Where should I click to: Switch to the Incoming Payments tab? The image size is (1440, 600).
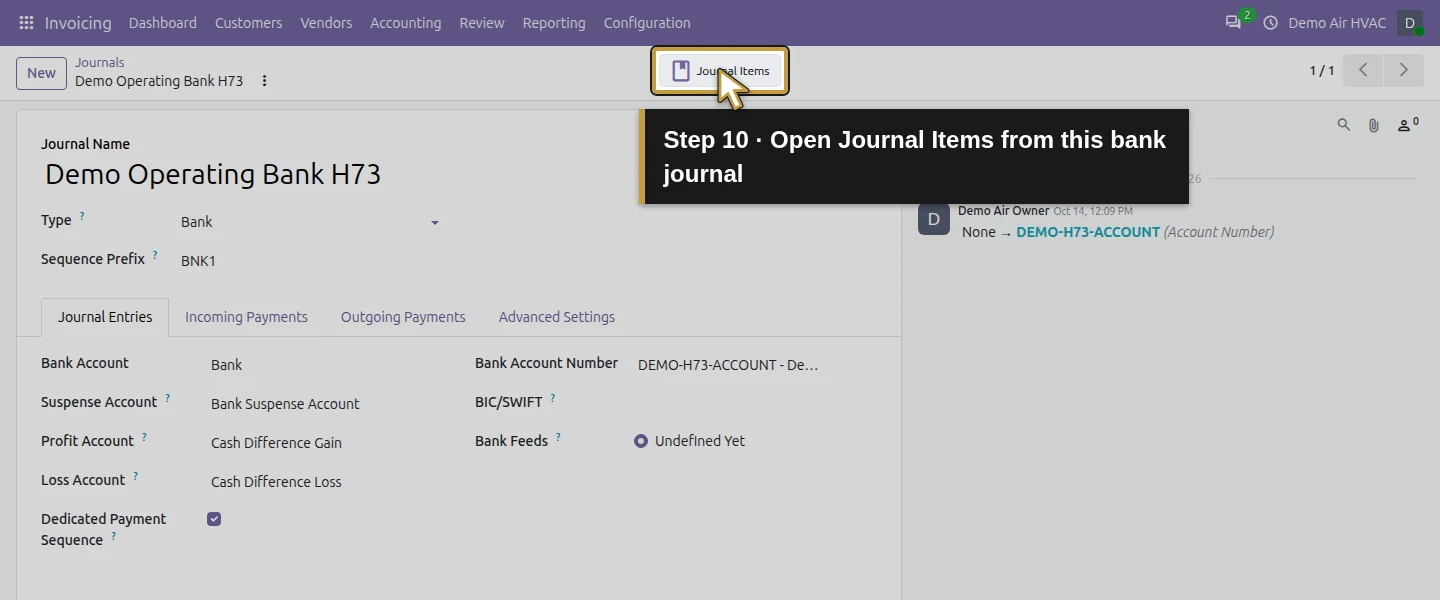click(246, 317)
